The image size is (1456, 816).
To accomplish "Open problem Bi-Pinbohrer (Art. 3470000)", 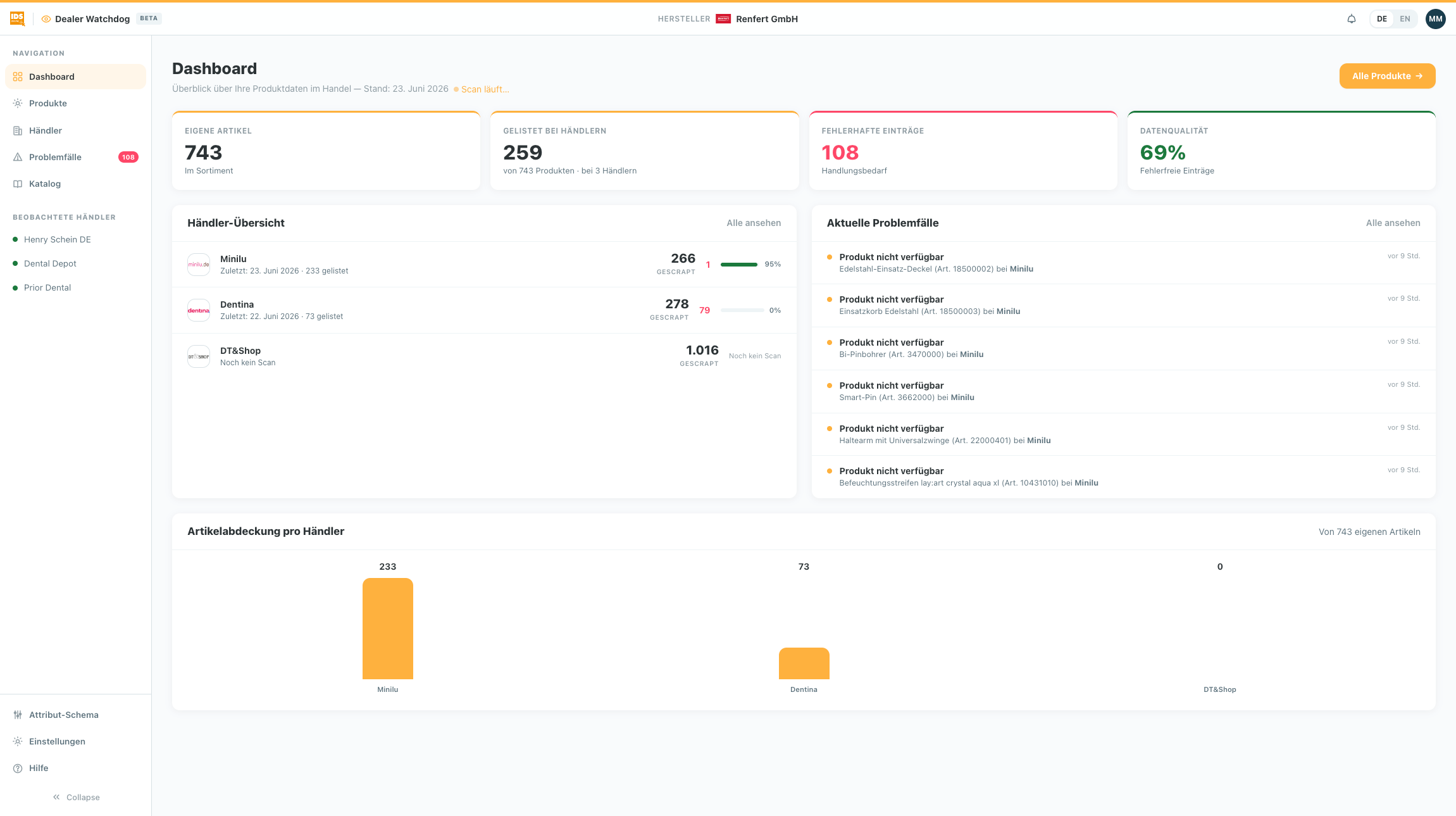I will coord(1123,348).
